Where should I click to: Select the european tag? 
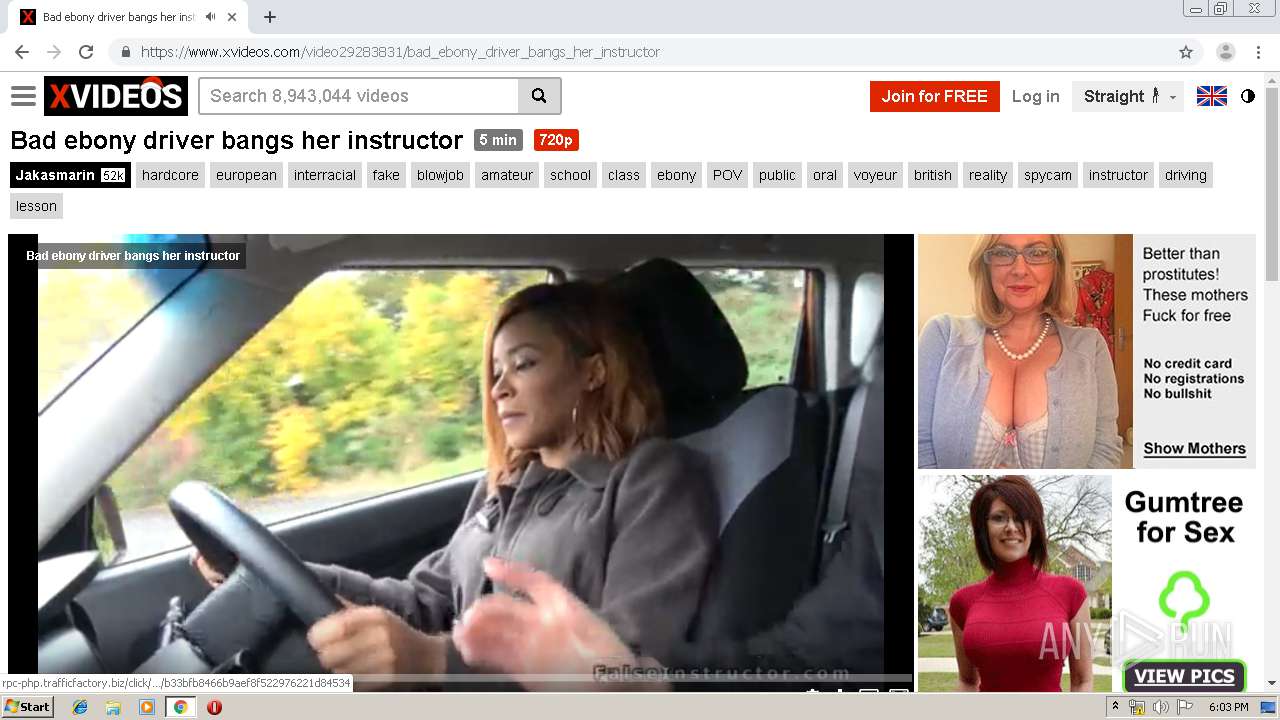[x=246, y=175]
